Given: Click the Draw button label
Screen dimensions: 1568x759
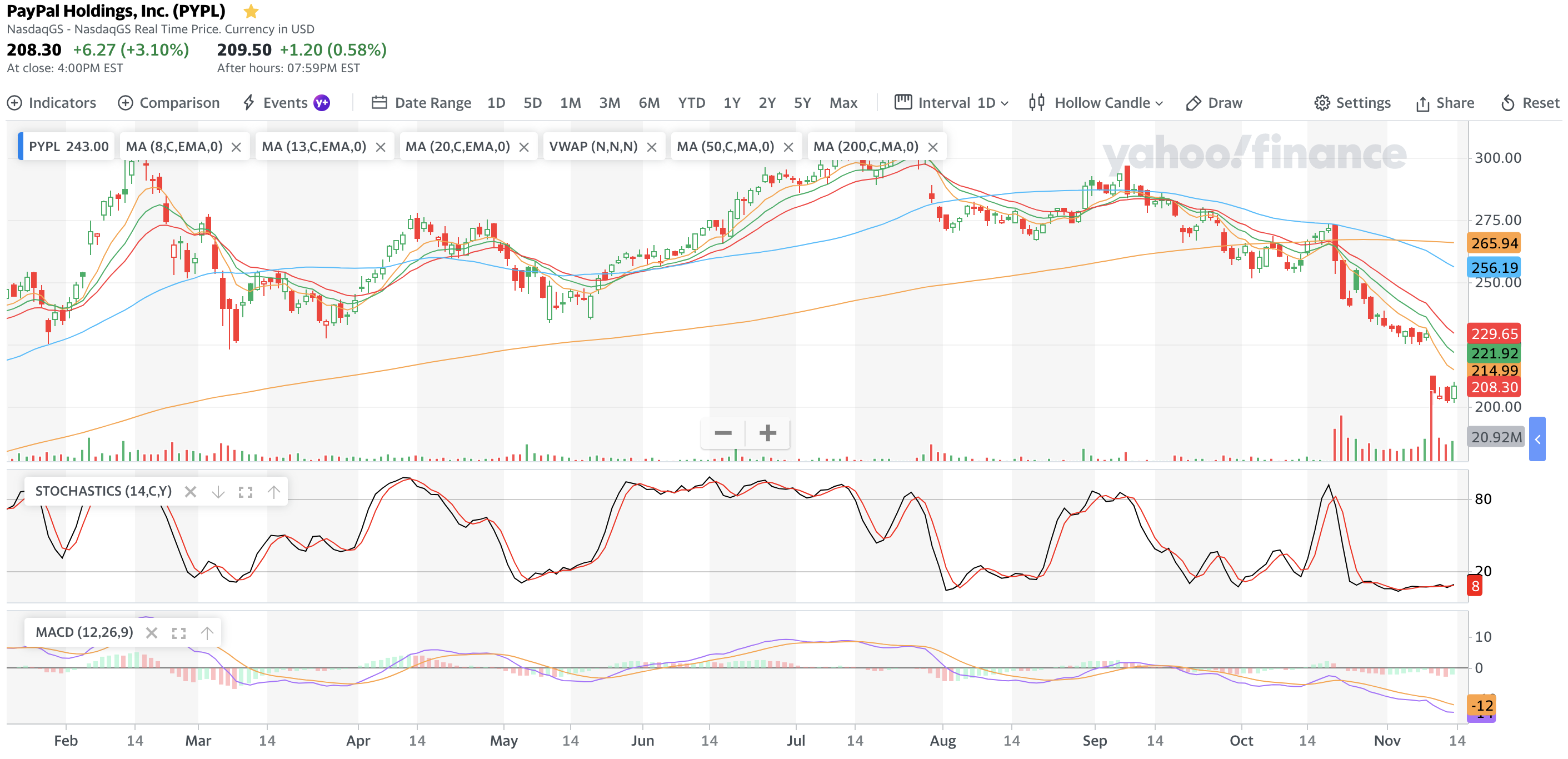Looking at the screenshot, I should pos(1225,103).
